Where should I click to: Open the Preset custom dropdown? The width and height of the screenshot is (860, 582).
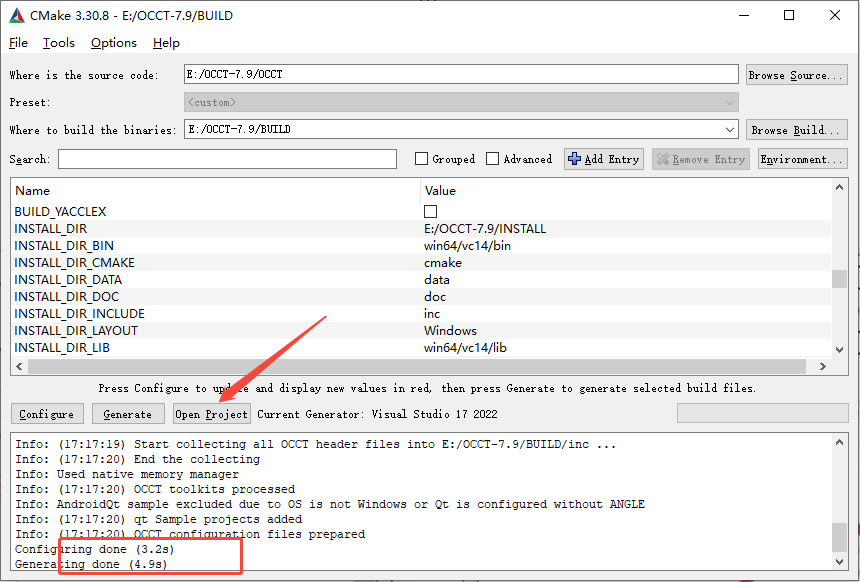pyautogui.click(x=461, y=102)
